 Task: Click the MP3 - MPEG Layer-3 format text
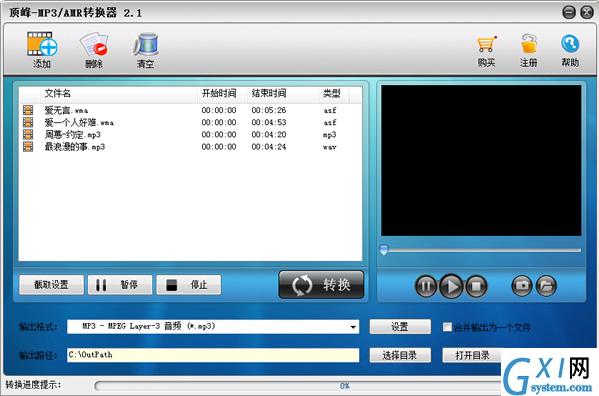tap(149, 326)
